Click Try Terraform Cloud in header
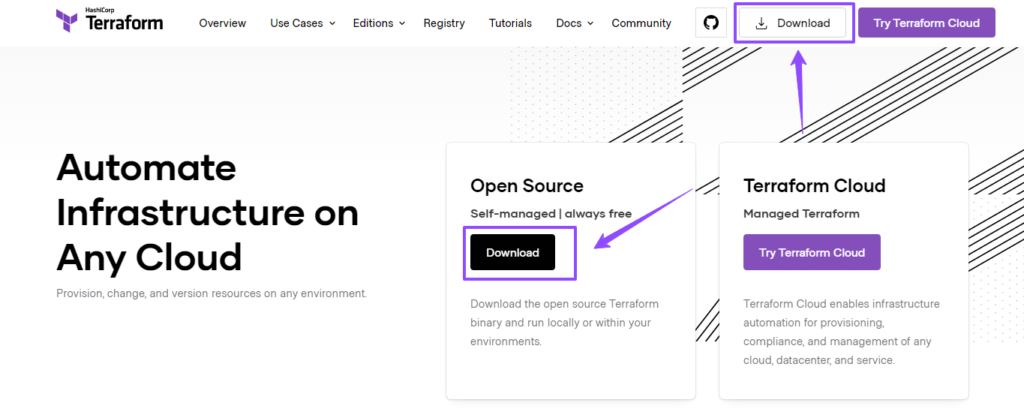 tap(927, 23)
